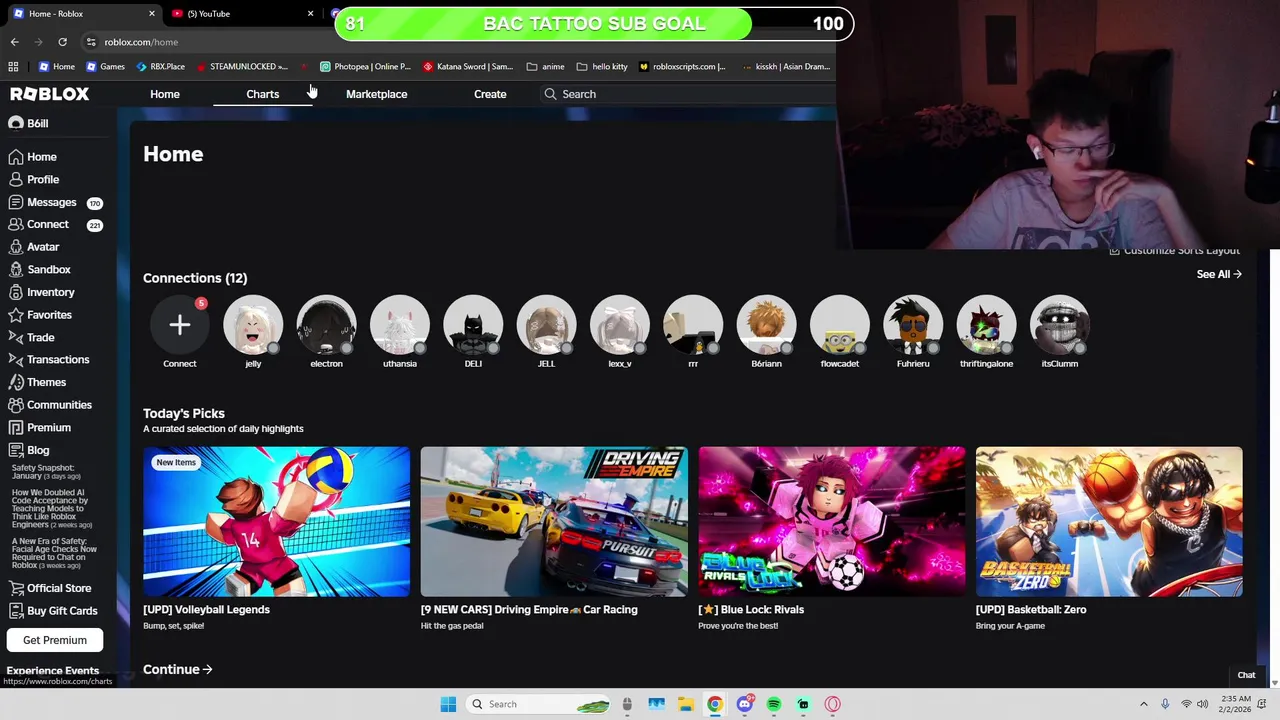Open Avatar in the left sidebar

[x=34, y=247]
